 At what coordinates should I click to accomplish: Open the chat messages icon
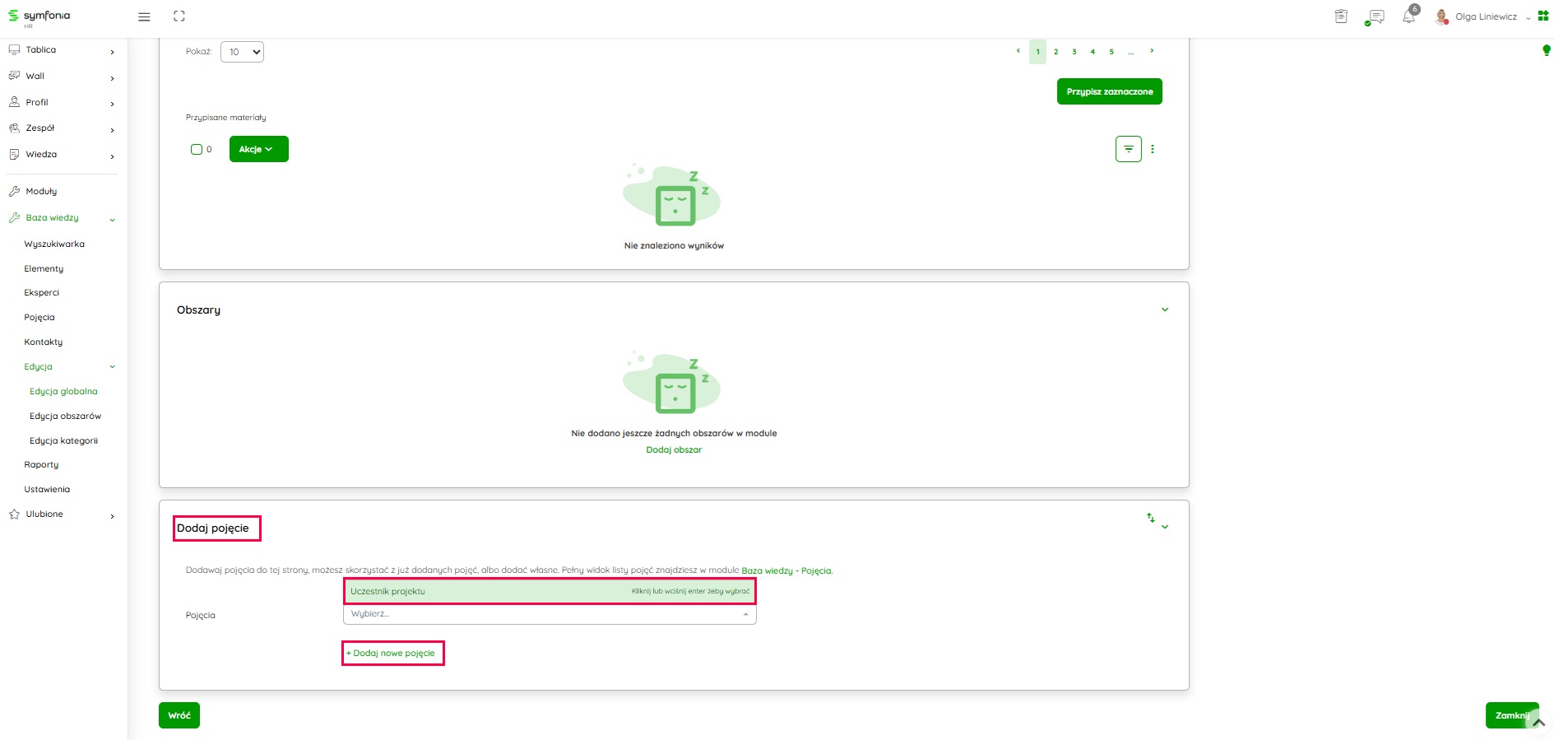1375,16
